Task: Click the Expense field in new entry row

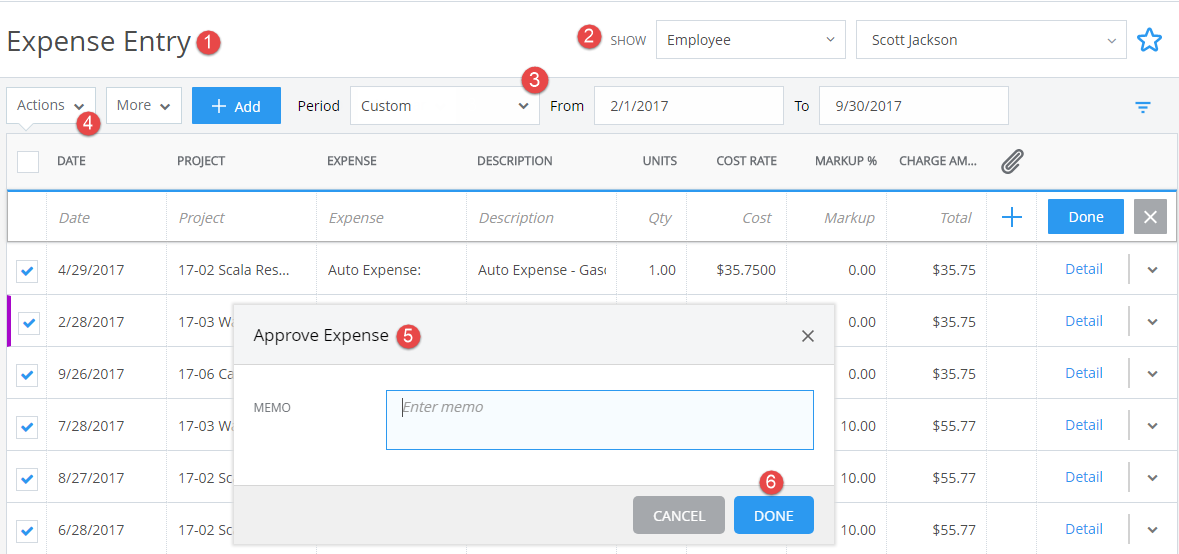Action: point(391,217)
